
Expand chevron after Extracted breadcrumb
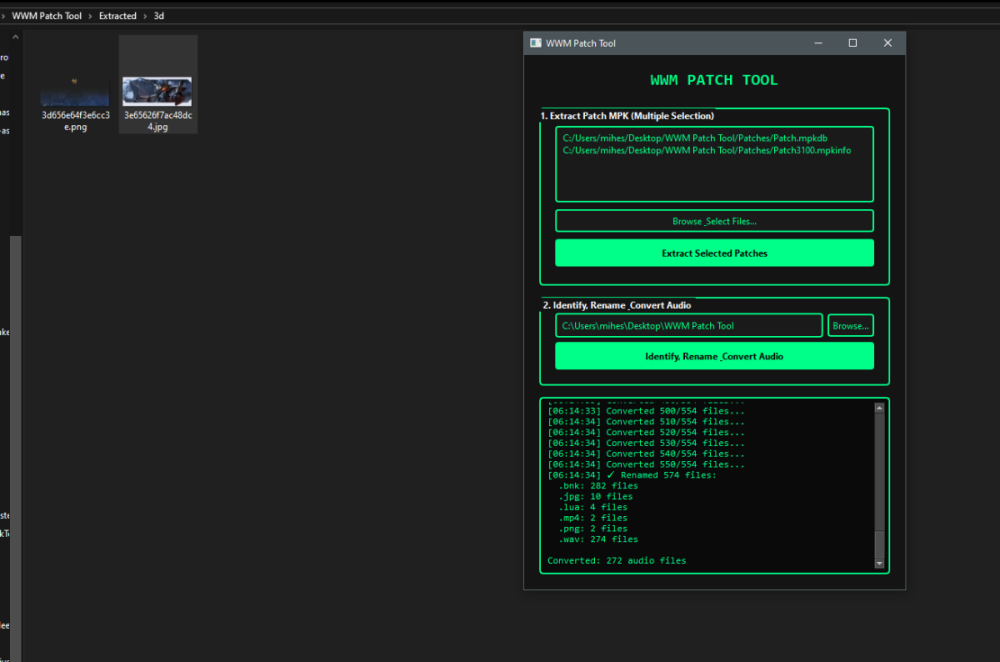(145, 16)
